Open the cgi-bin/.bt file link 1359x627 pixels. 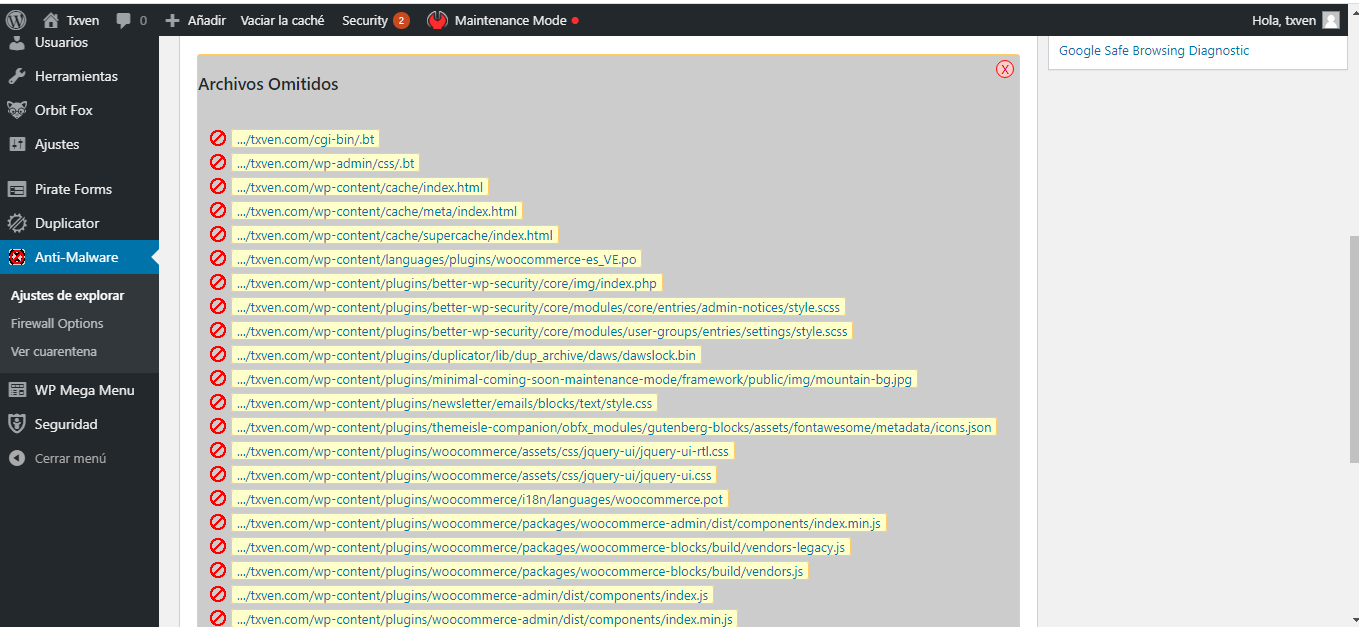305,139
